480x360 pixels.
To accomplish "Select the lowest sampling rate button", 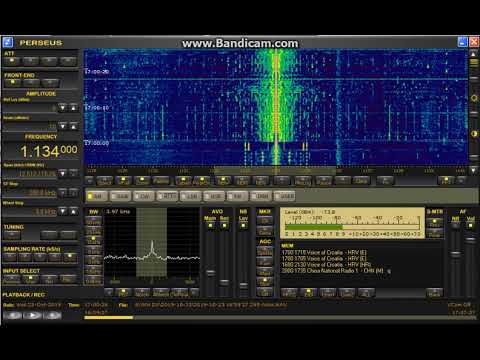I will pos(10,257).
